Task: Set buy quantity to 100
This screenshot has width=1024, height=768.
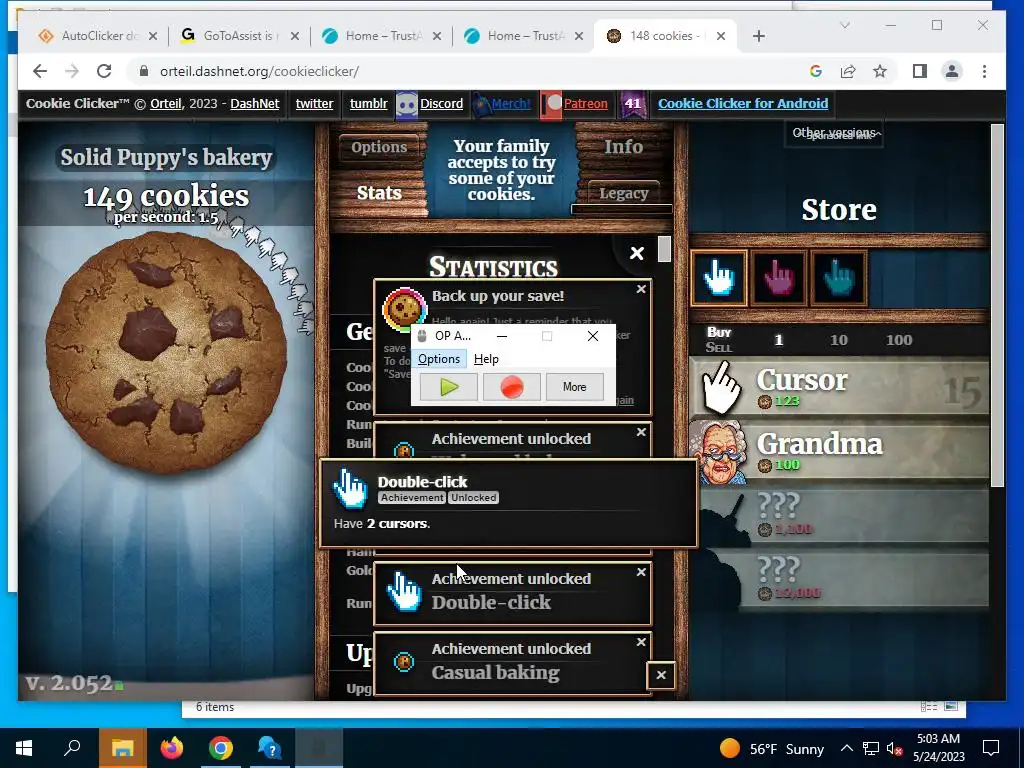Action: (899, 340)
